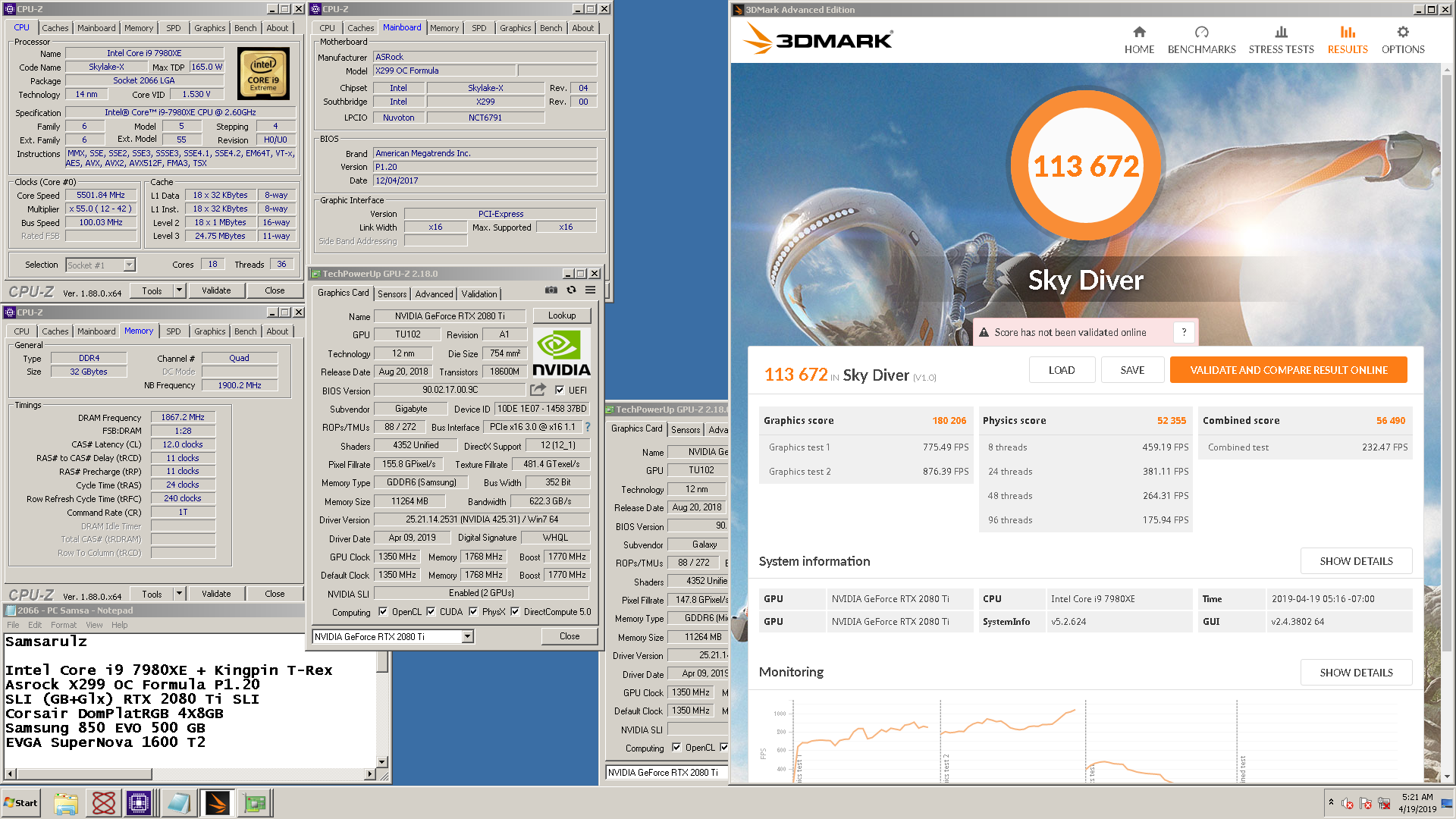Click the question mark beside score validation warning
Image resolution: width=1456 pixels, height=819 pixels.
click(1184, 332)
